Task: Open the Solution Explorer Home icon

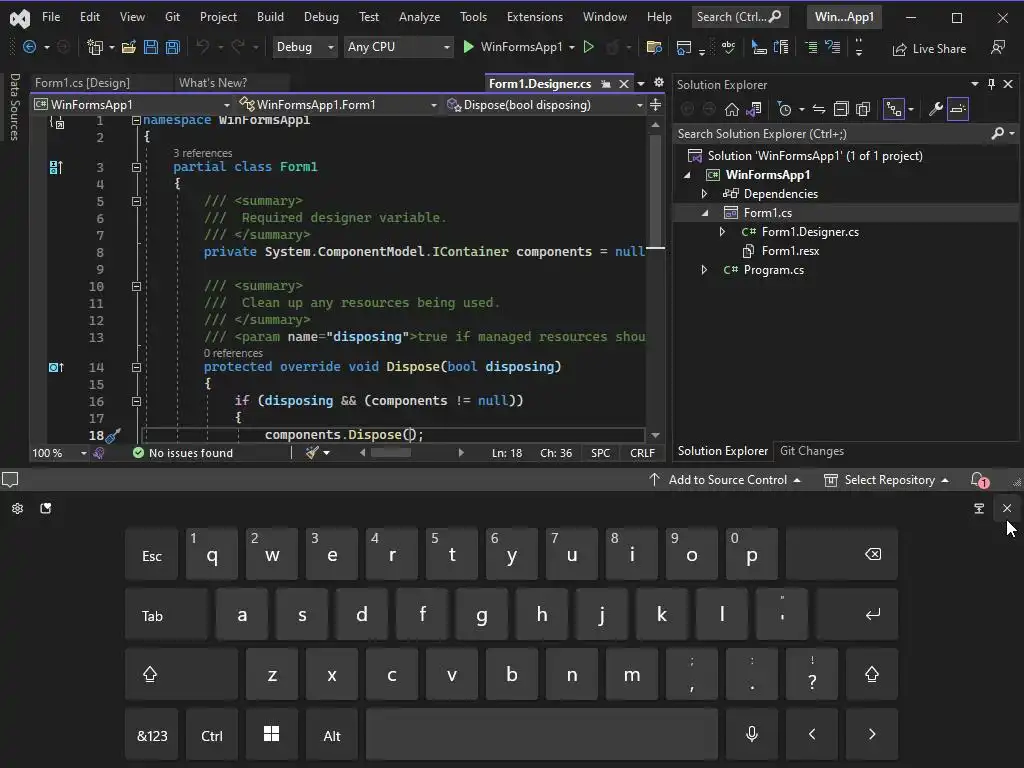Action: 732,109
